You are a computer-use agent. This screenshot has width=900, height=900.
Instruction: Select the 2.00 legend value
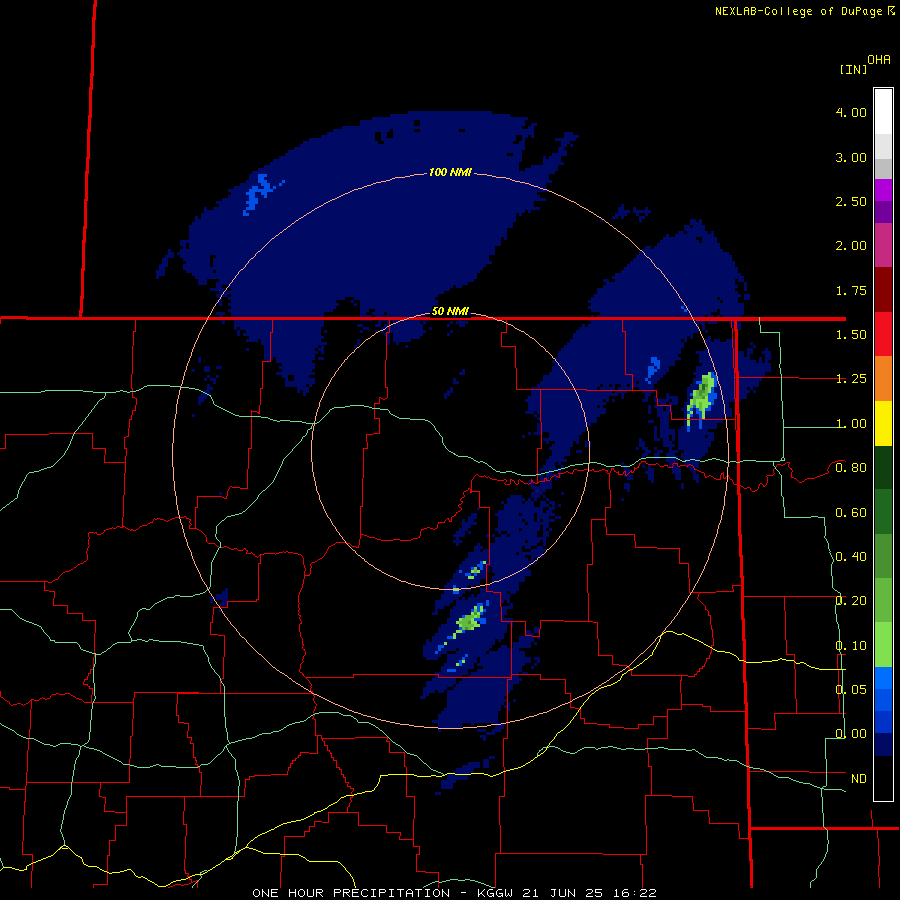[x=851, y=246]
